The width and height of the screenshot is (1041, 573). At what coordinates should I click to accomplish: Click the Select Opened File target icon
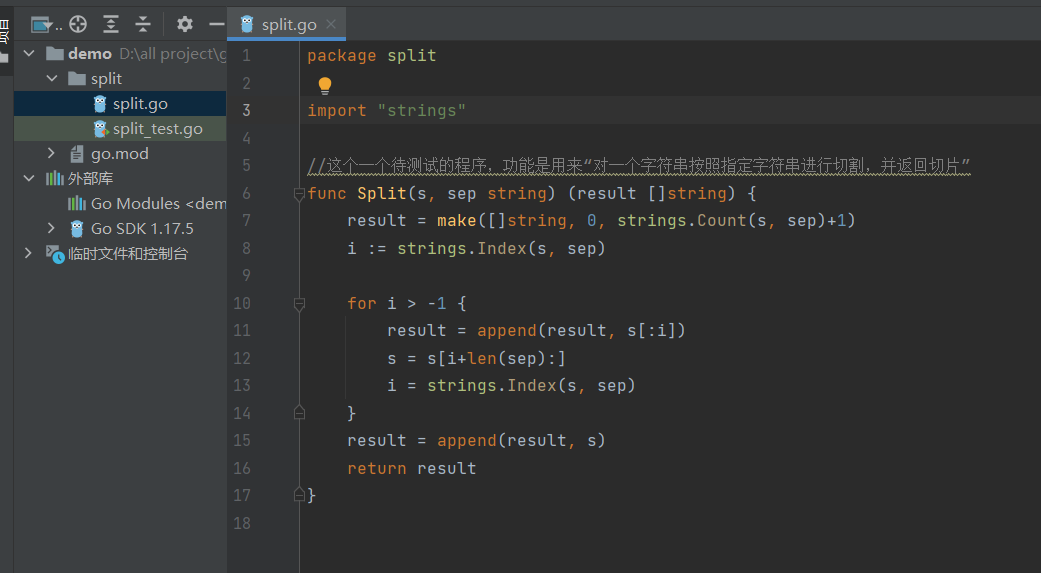pos(78,24)
